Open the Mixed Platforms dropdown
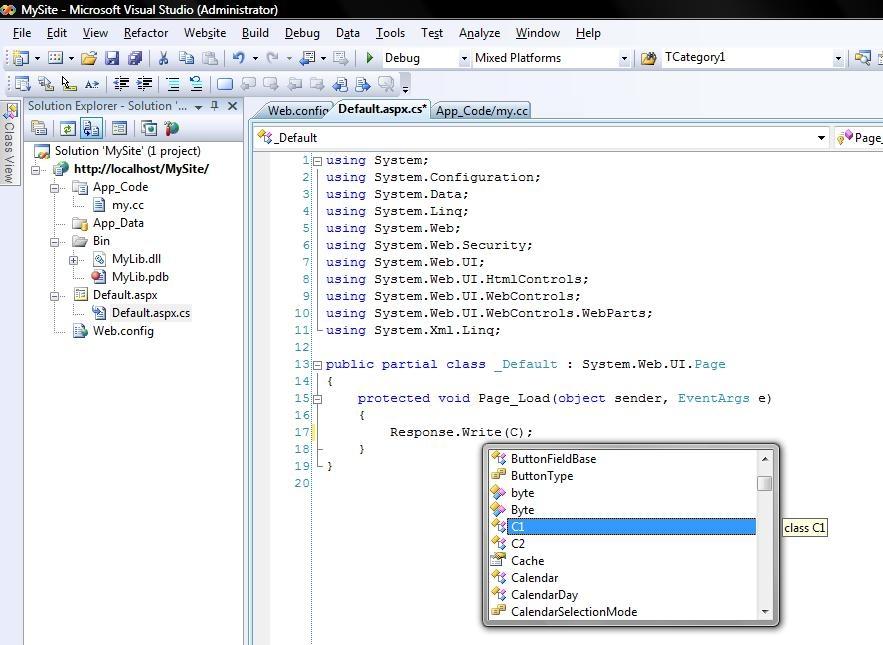Image resolution: width=883 pixels, height=645 pixels. pyautogui.click(x=624, y=58)
